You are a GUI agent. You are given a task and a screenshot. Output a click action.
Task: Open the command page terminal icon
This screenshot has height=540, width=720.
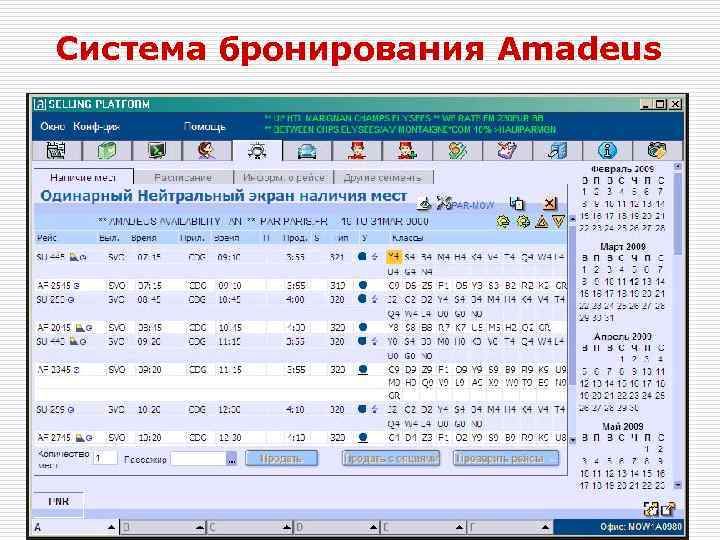157,150
